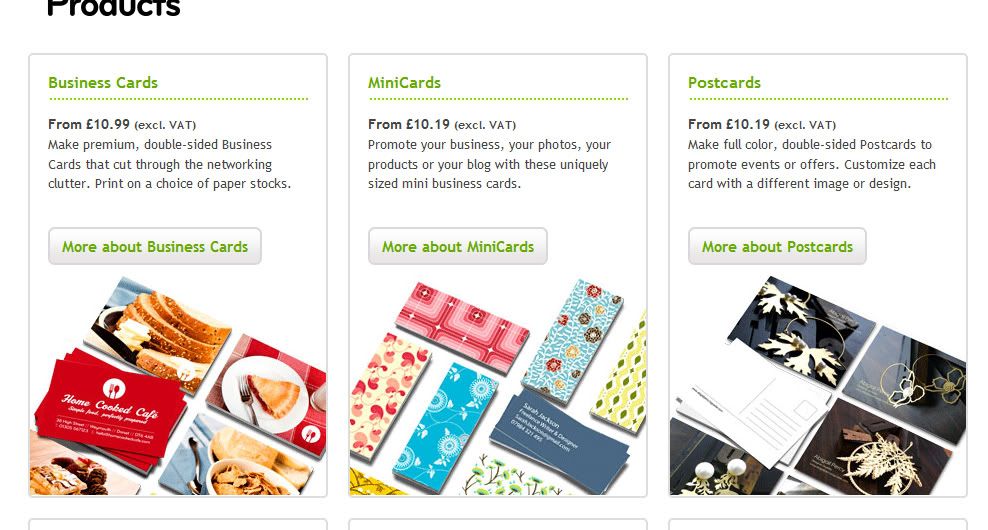
Task: Click the Postcards From £10.19 price
Action: [x=729, y=124]
